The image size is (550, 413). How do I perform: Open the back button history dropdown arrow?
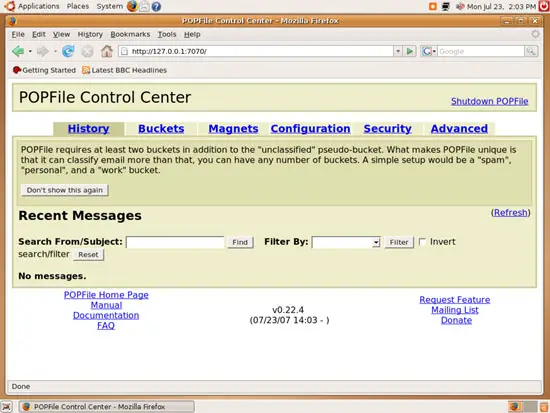30,52
